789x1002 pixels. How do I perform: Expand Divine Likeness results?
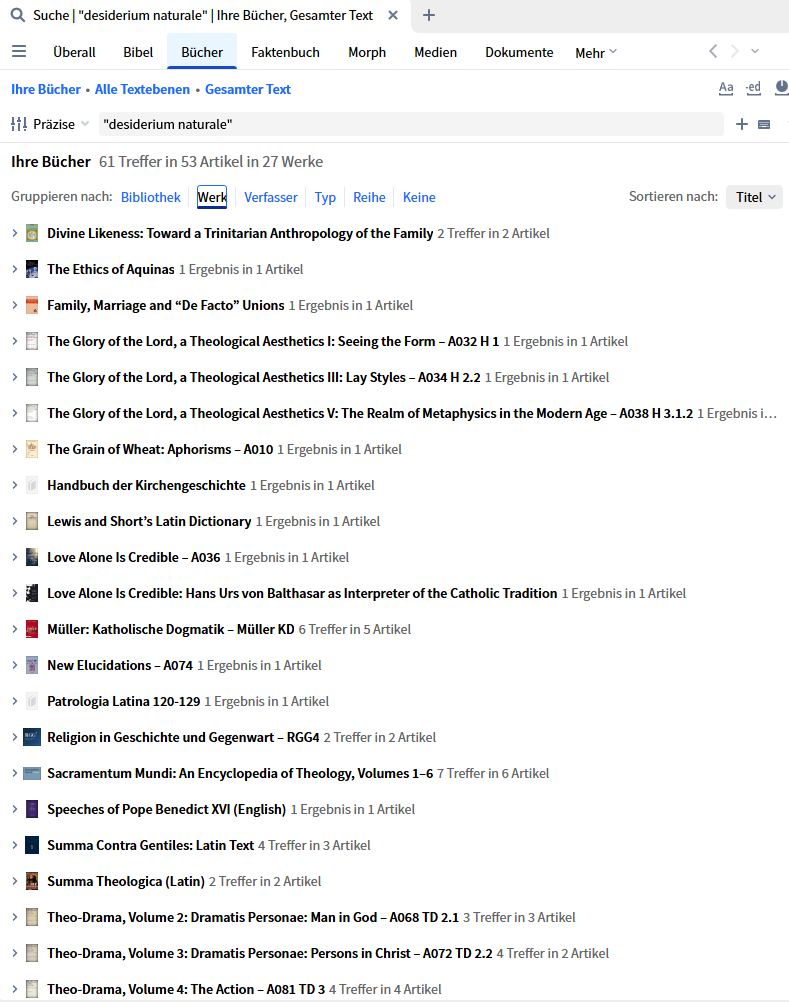(x=14, y=233)
